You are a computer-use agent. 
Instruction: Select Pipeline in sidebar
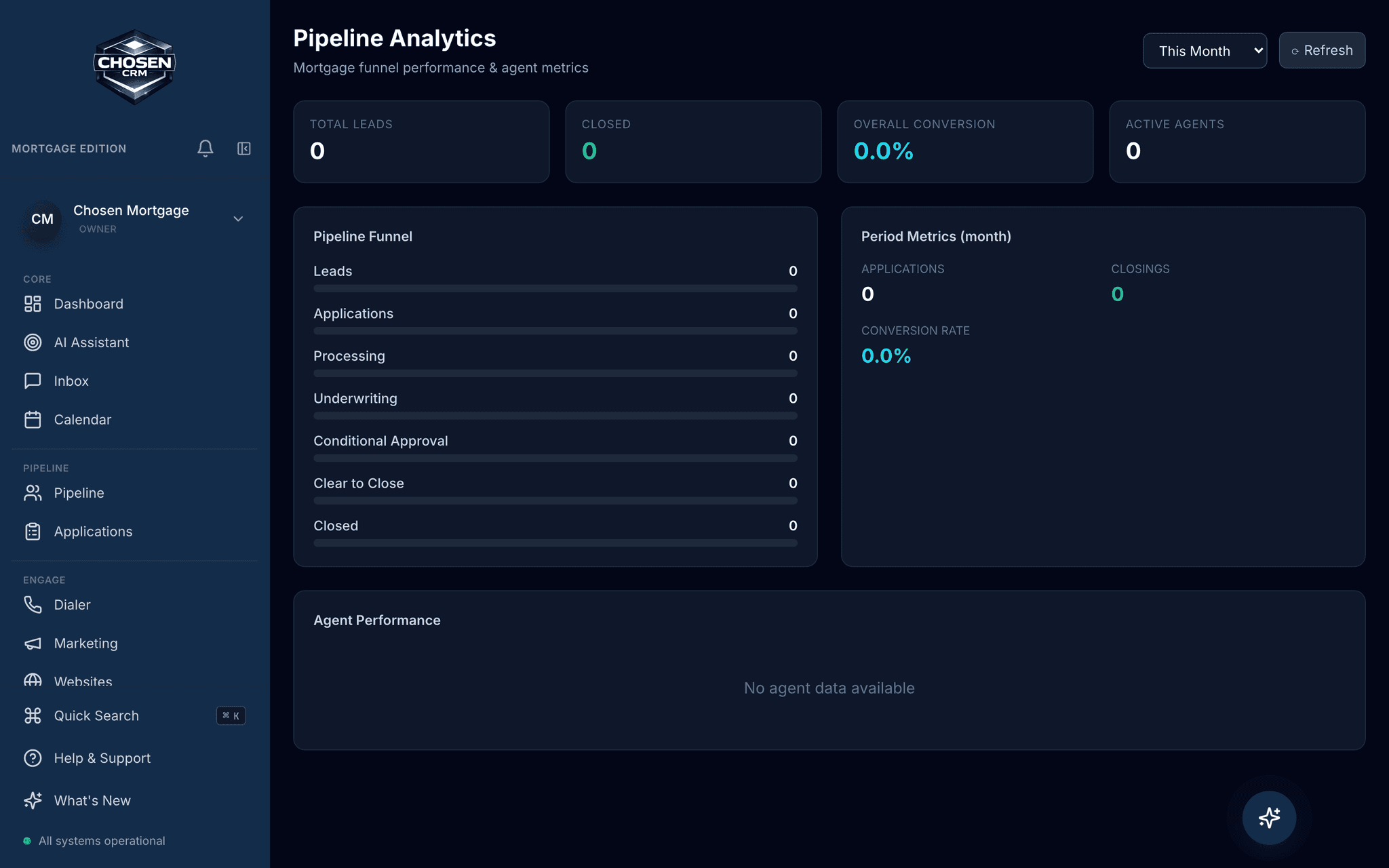point(134,493)
